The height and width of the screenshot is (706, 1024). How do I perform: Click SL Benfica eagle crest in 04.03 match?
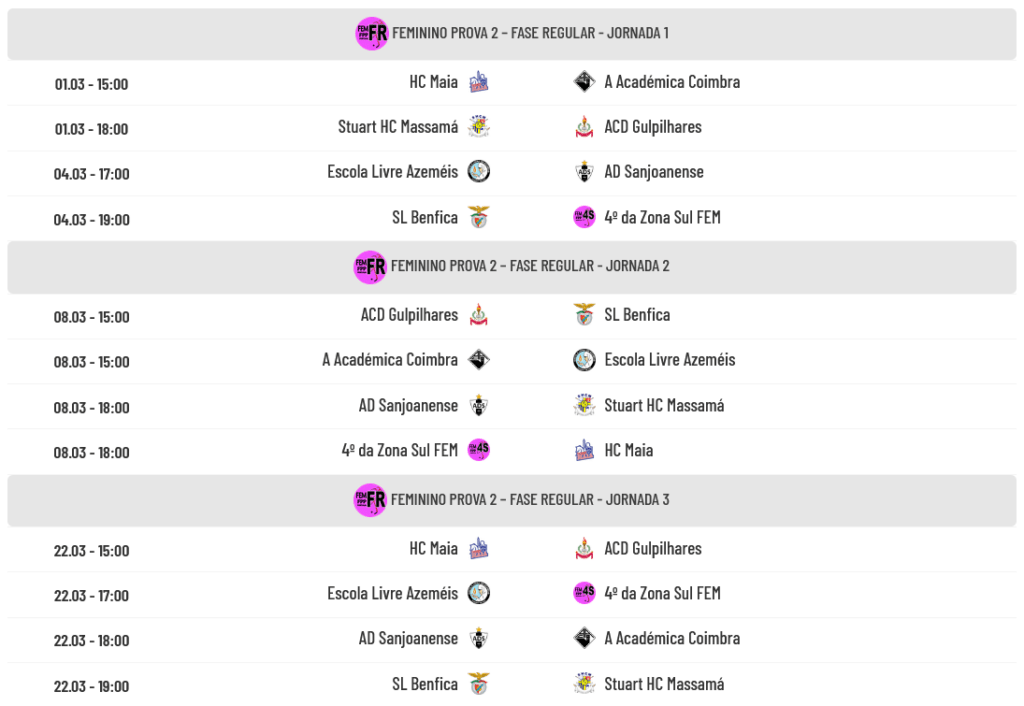point(479,217)
